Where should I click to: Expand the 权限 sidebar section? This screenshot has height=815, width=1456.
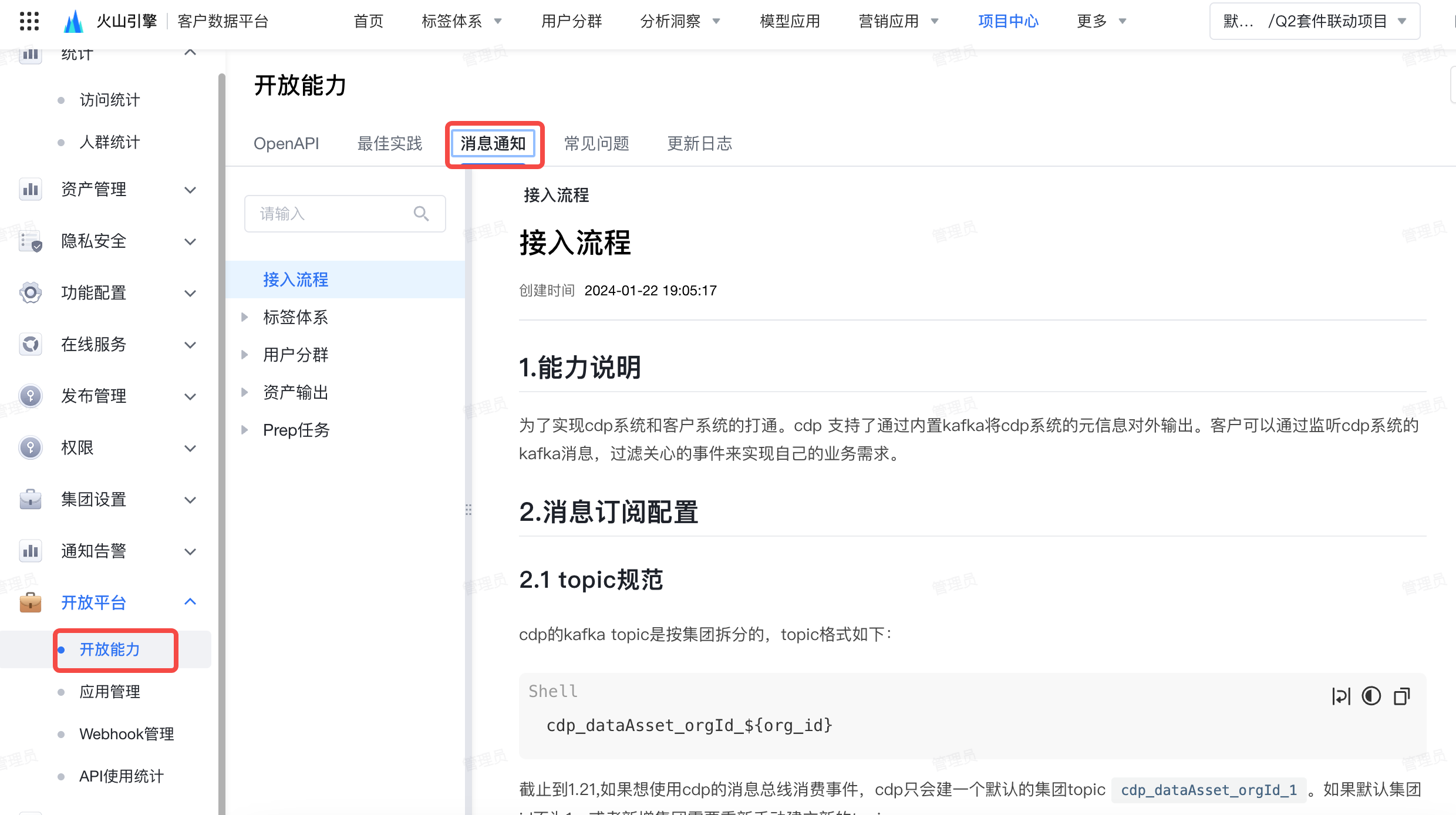tap(190, 449)
